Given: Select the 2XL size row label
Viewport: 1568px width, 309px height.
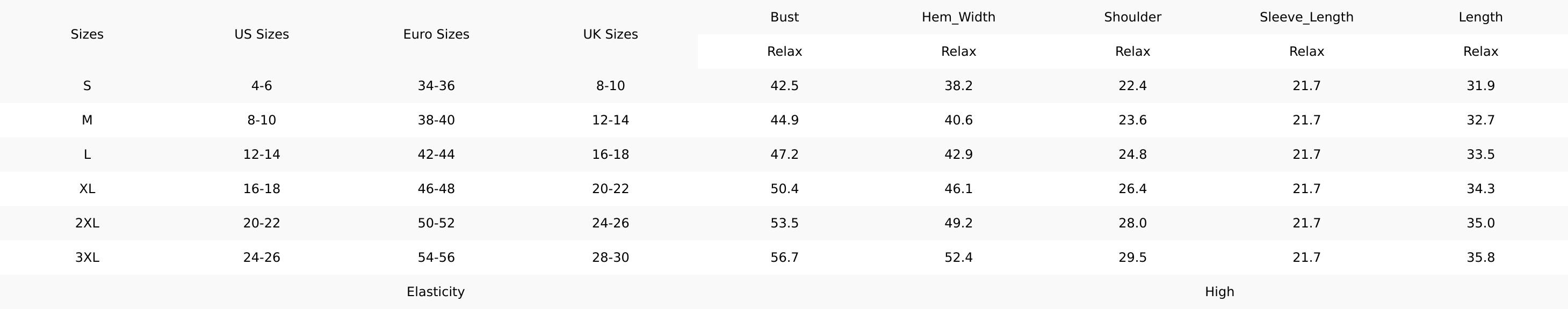Looking at the screenshot, I should (87, 223).
